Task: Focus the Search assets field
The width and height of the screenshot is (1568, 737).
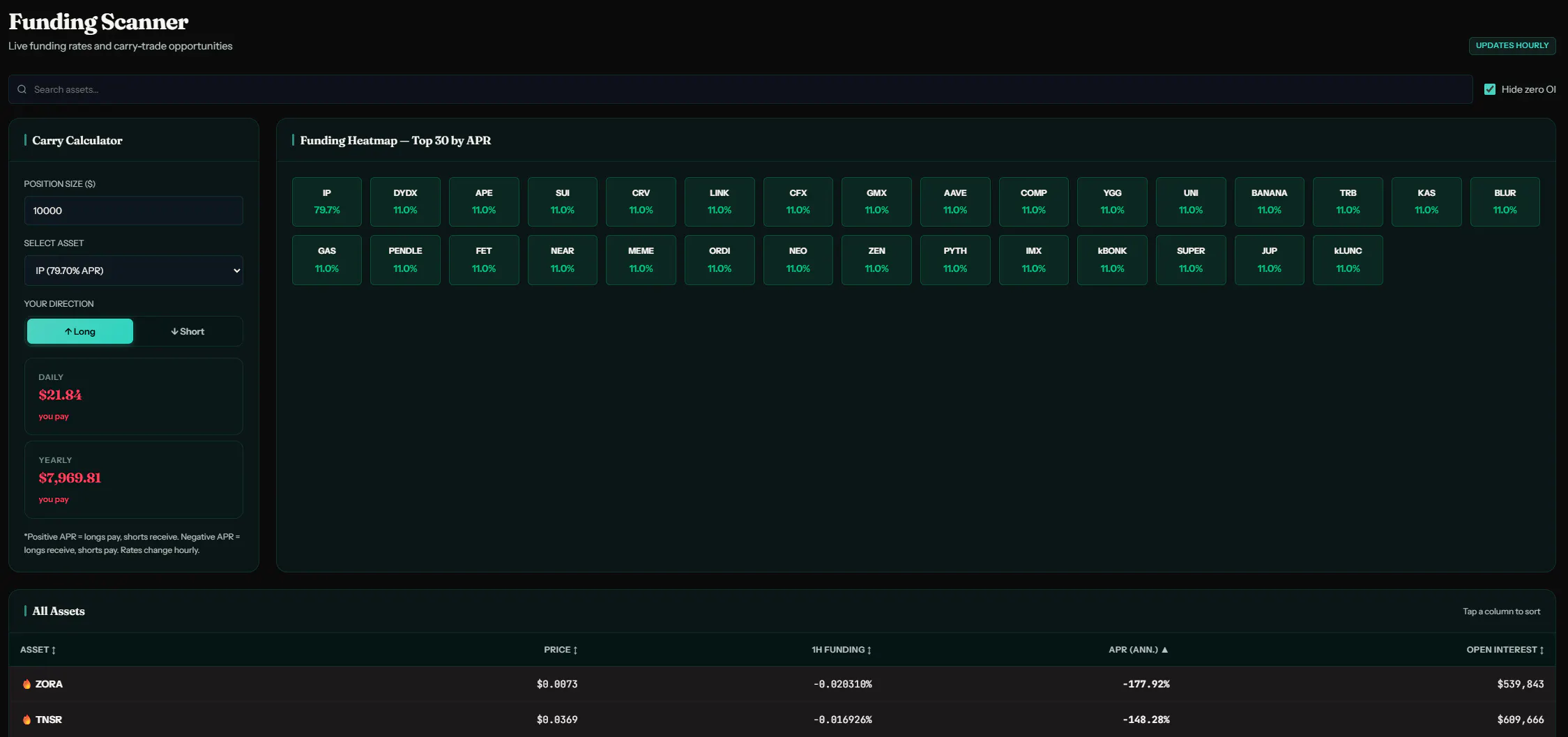Action: [740, 89]
